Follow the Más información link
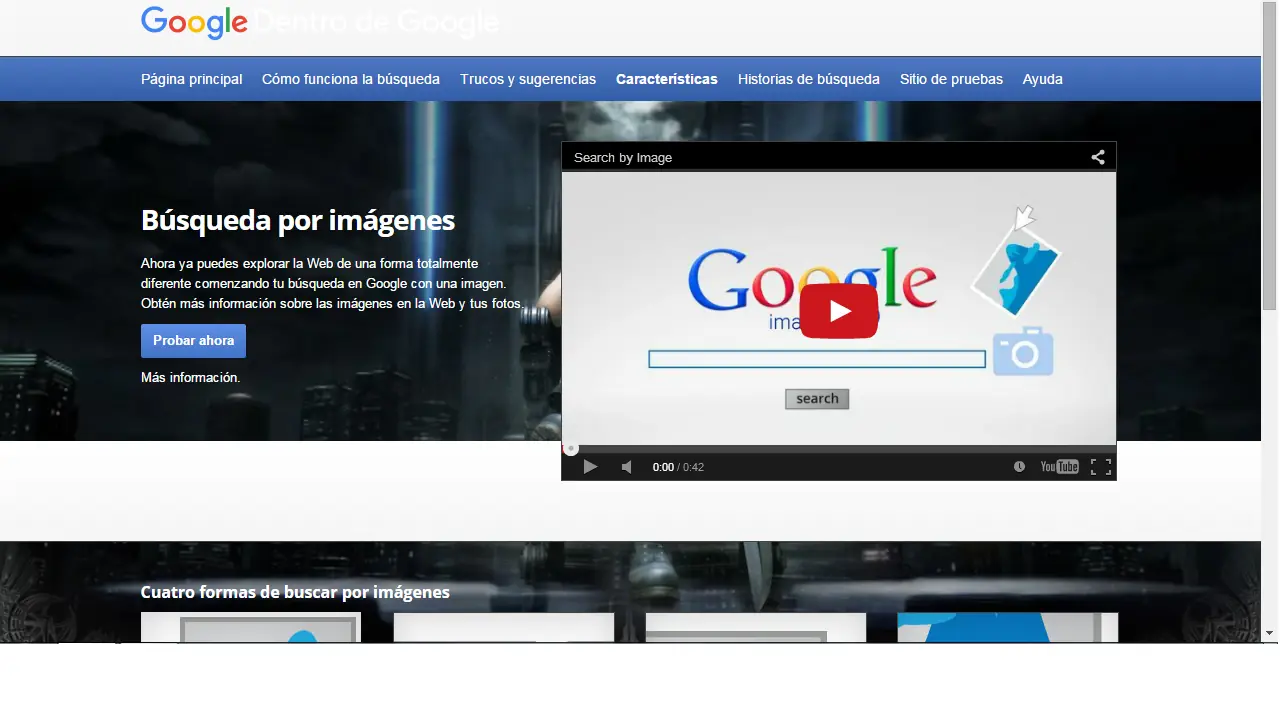 click(190, 378)
